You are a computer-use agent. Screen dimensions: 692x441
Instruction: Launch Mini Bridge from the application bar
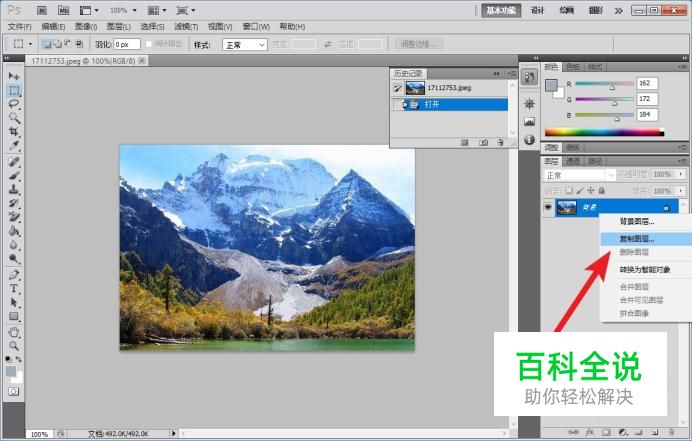tap(64, 10)
